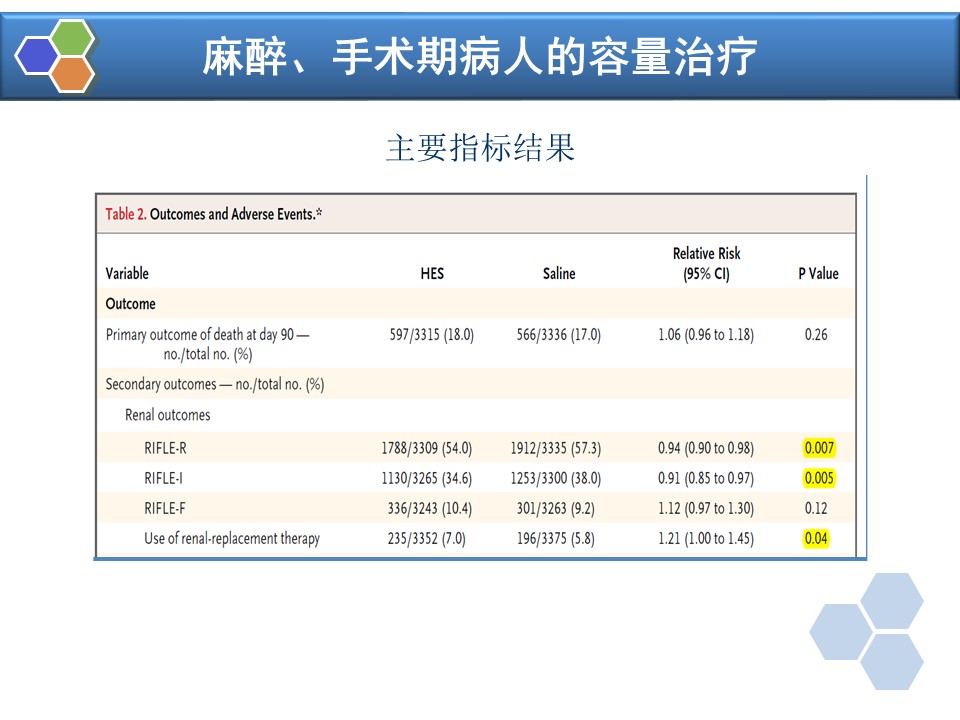Click relative risk 0.94 (0.90 to 0.98)
The height and width of the screenshot is (720, 960).
[706, 448]
